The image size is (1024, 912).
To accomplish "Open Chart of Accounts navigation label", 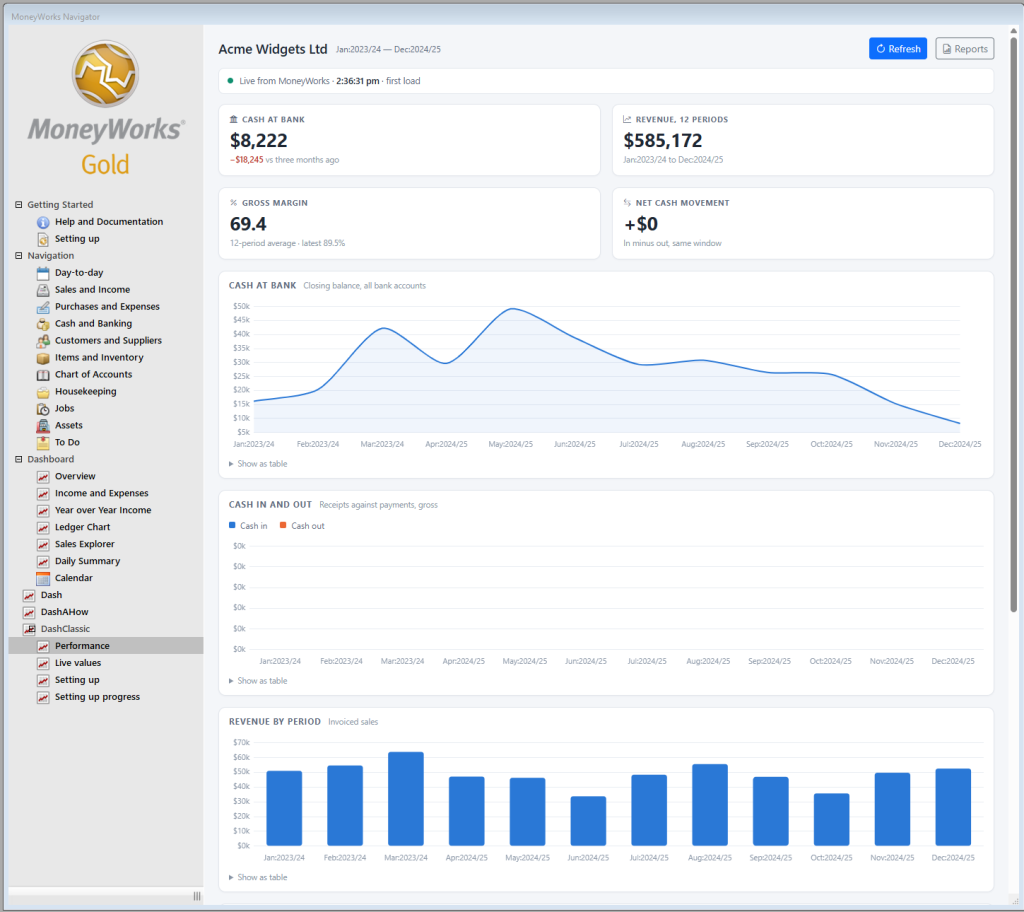I will pos(93,374).
